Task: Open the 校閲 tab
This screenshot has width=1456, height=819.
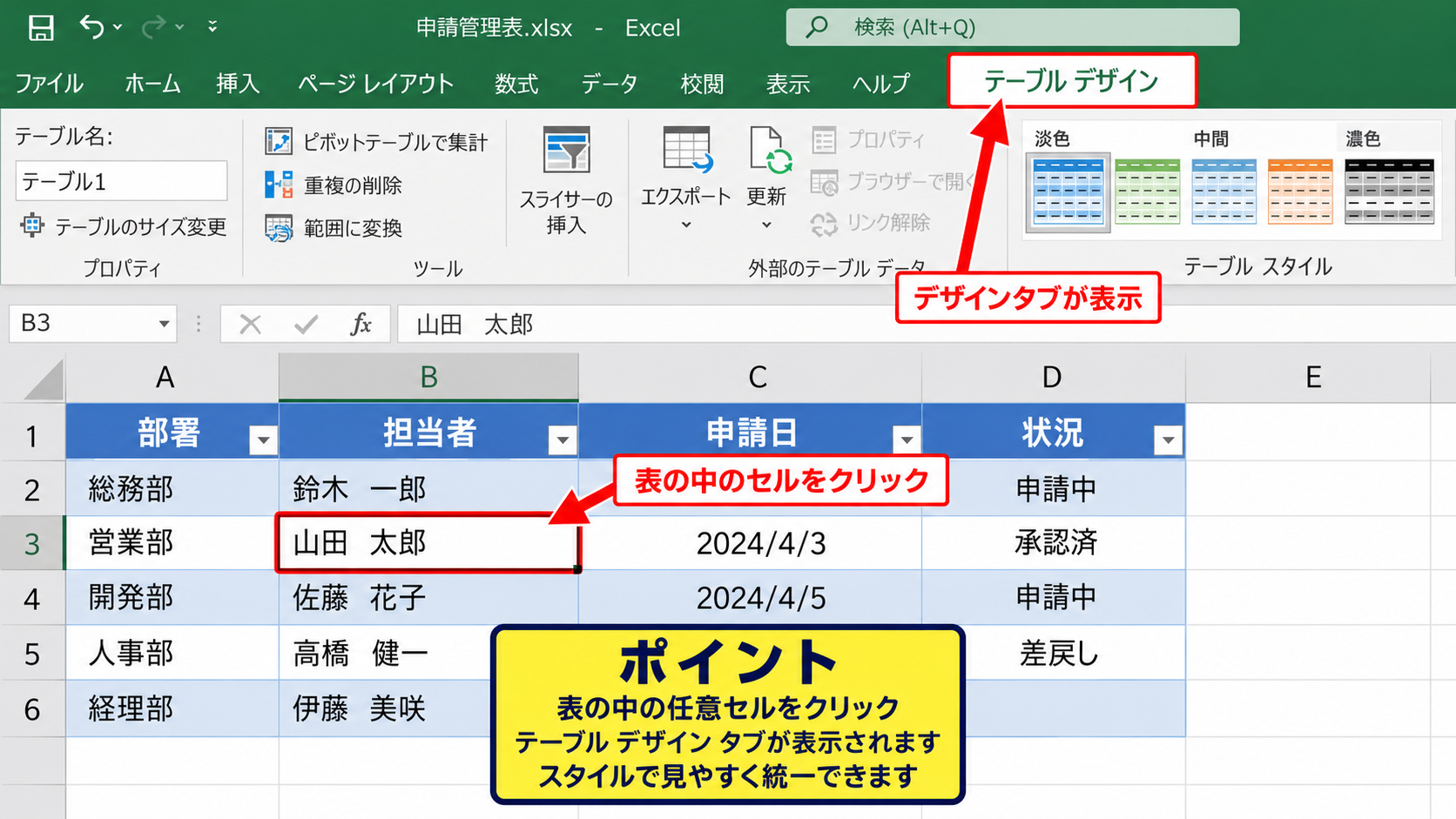Action: click(x=702, y=84)
